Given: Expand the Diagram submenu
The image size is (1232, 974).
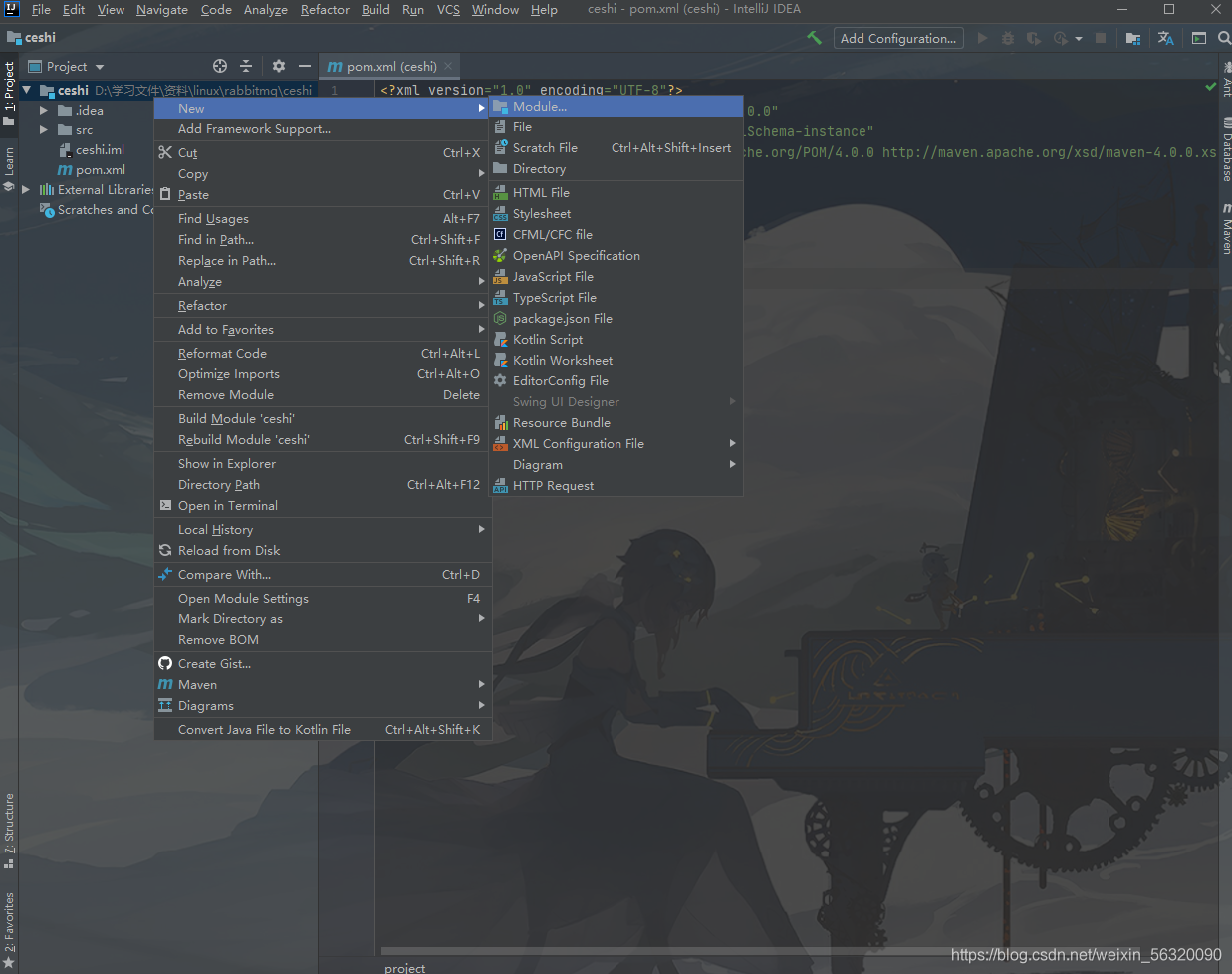Looking at the screenshot, I should click(x=617, y=465).
